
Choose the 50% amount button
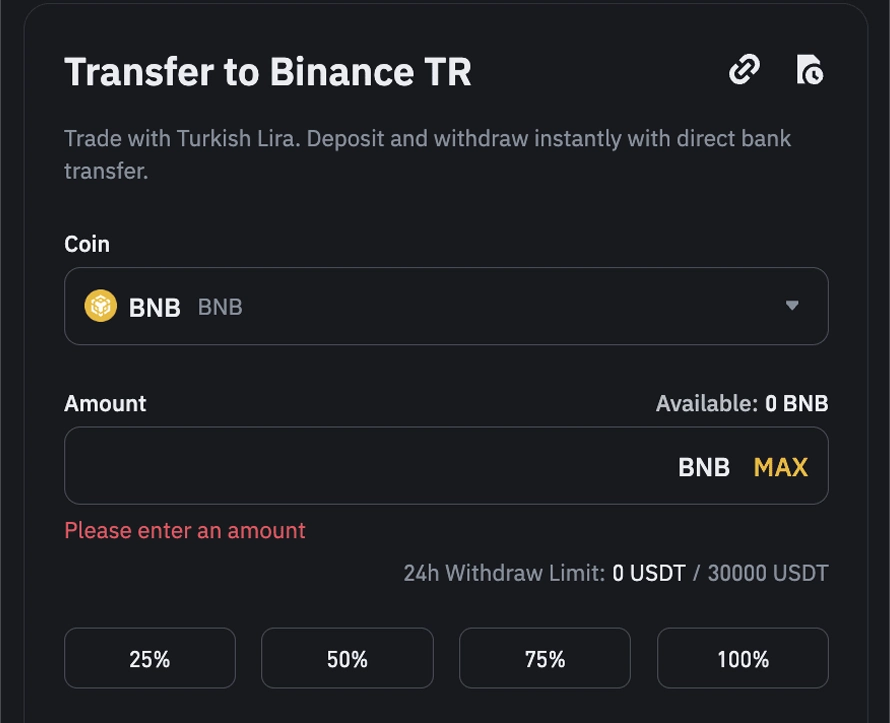coord(347,658)
